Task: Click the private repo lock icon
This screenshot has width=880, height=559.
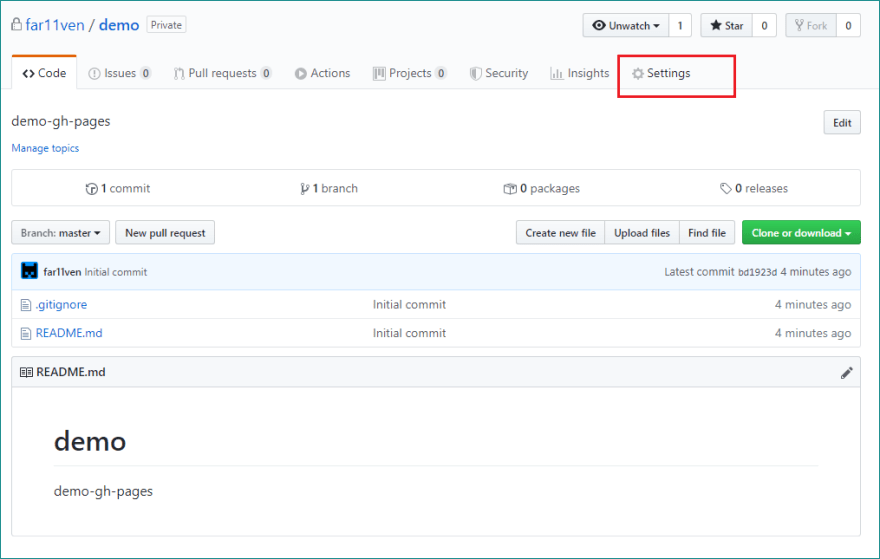Action: tap(17, 24)
